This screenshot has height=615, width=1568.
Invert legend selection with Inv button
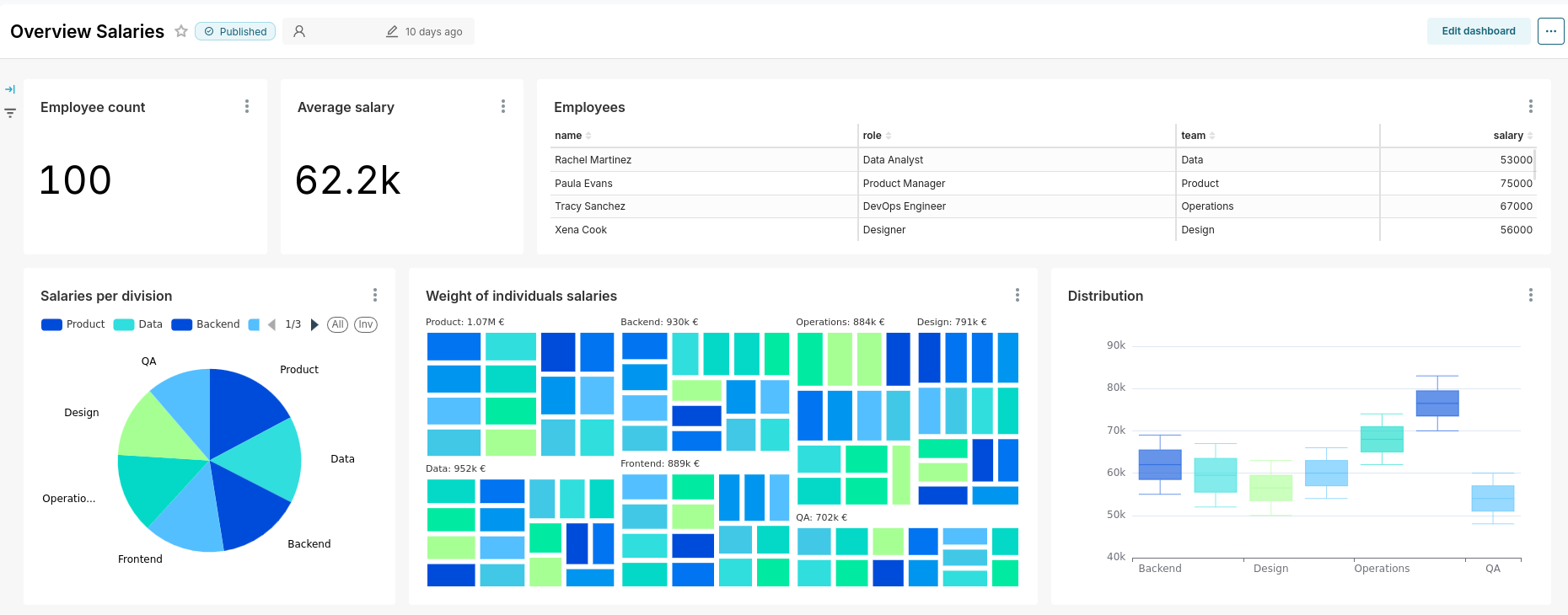pos(365,324)
